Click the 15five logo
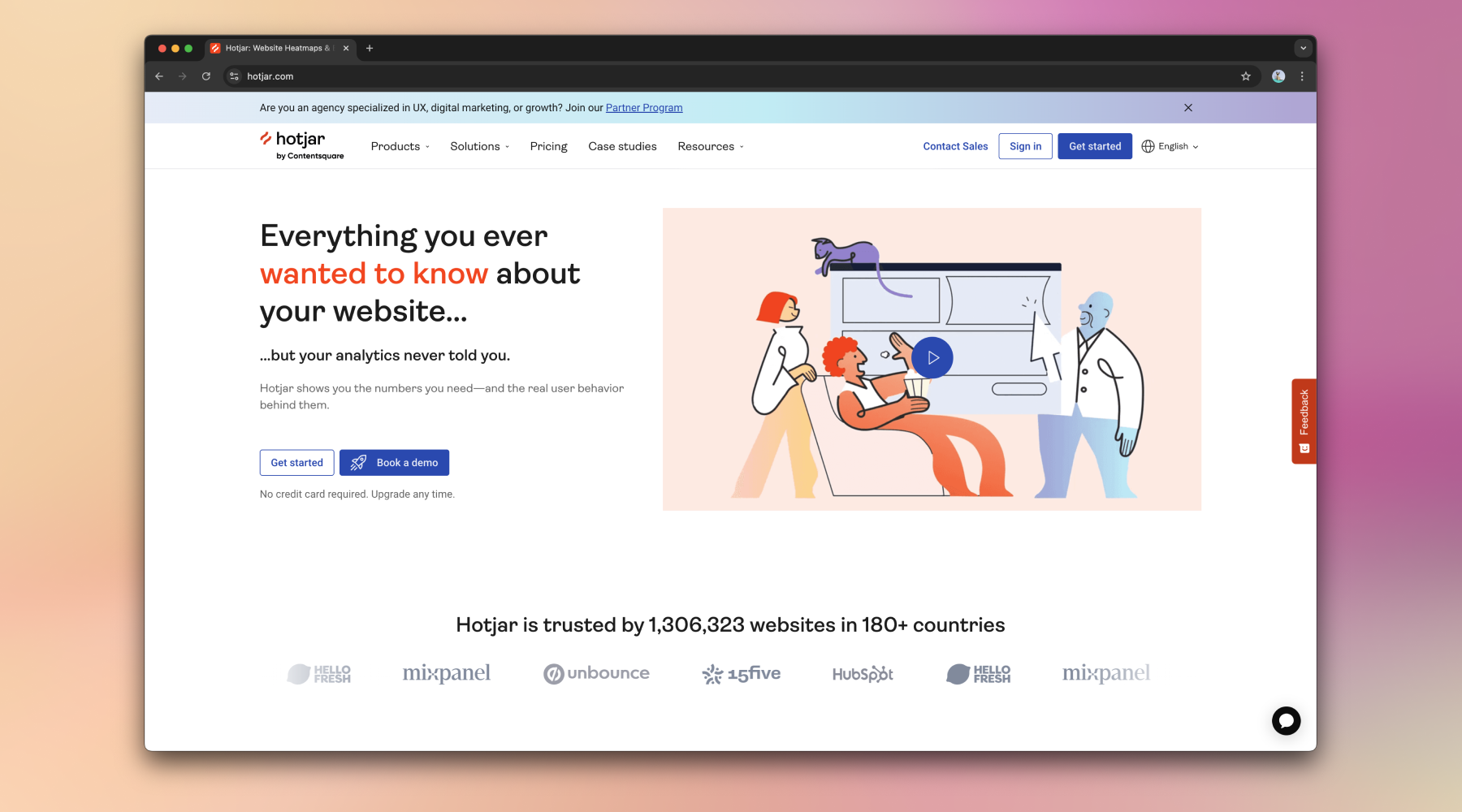 (741, 673)
